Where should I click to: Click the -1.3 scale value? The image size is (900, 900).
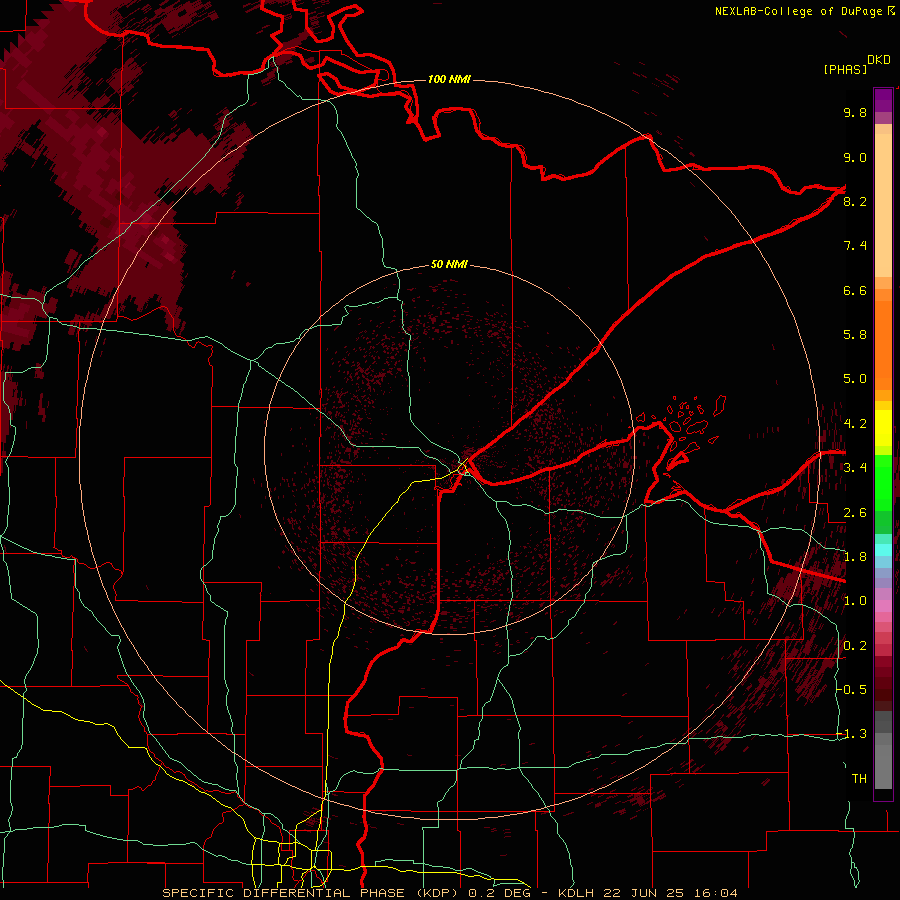pyautogui.click(x=852, y=734)
